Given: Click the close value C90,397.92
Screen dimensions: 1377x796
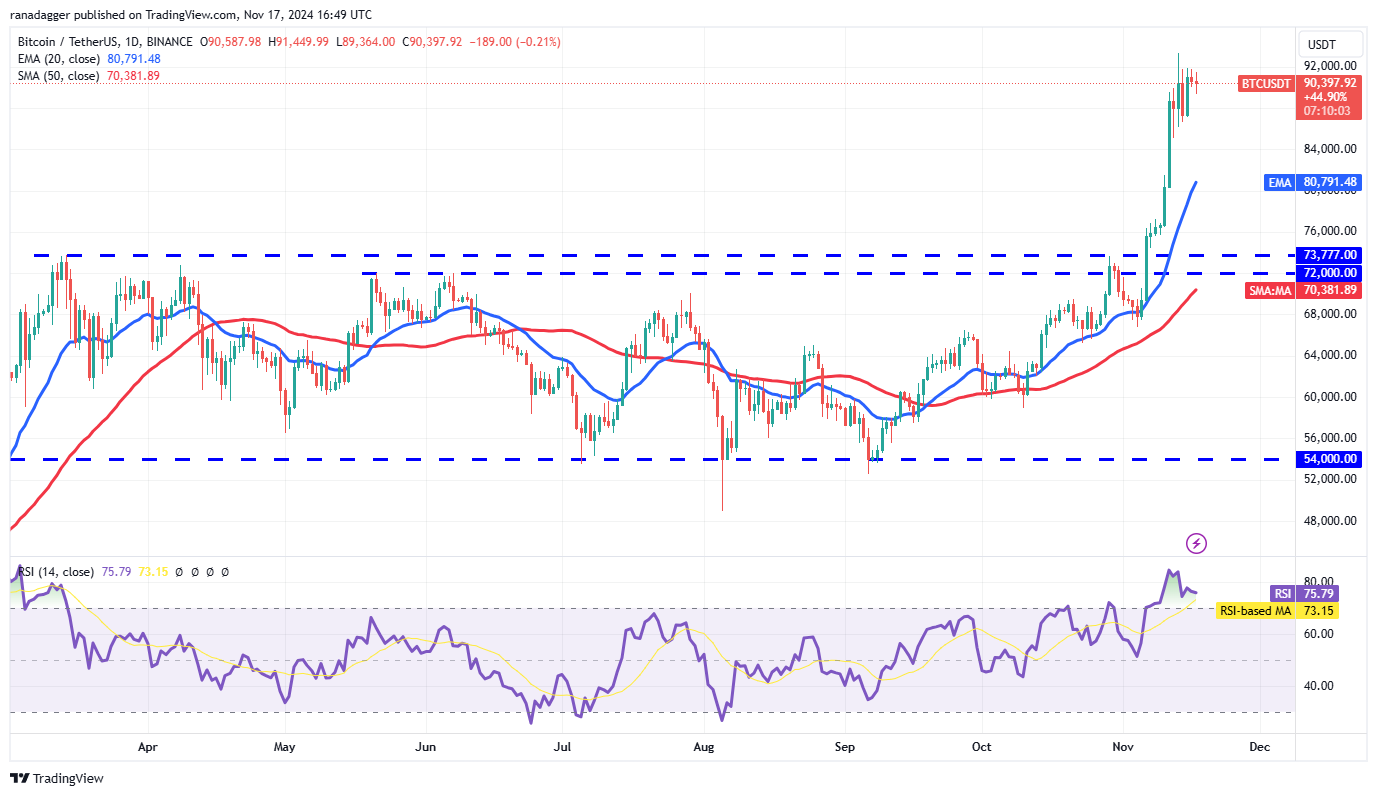Looking at the screenshot, I should (432, 42).
